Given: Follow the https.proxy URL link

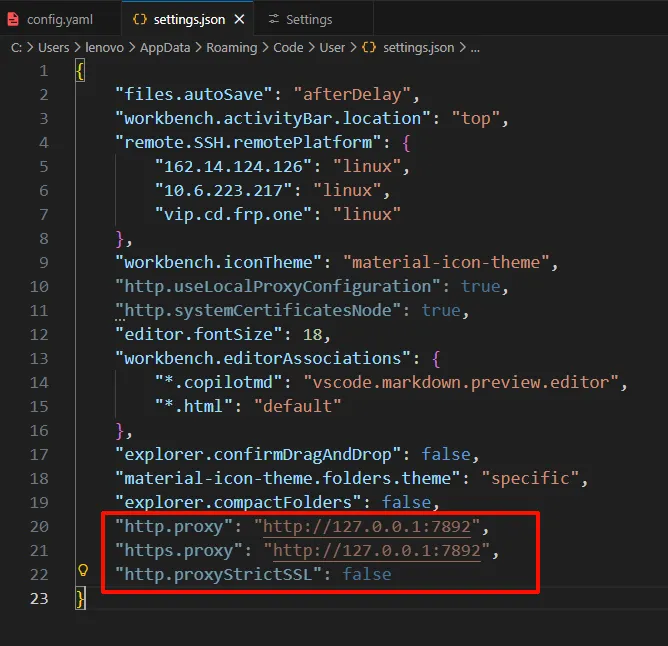Looking at the screenshot, I should click(x=377, y=550).
